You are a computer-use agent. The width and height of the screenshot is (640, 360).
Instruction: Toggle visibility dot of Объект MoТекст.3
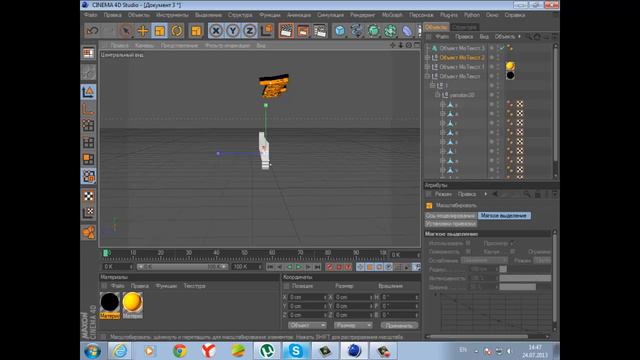(x=492, y=47)
